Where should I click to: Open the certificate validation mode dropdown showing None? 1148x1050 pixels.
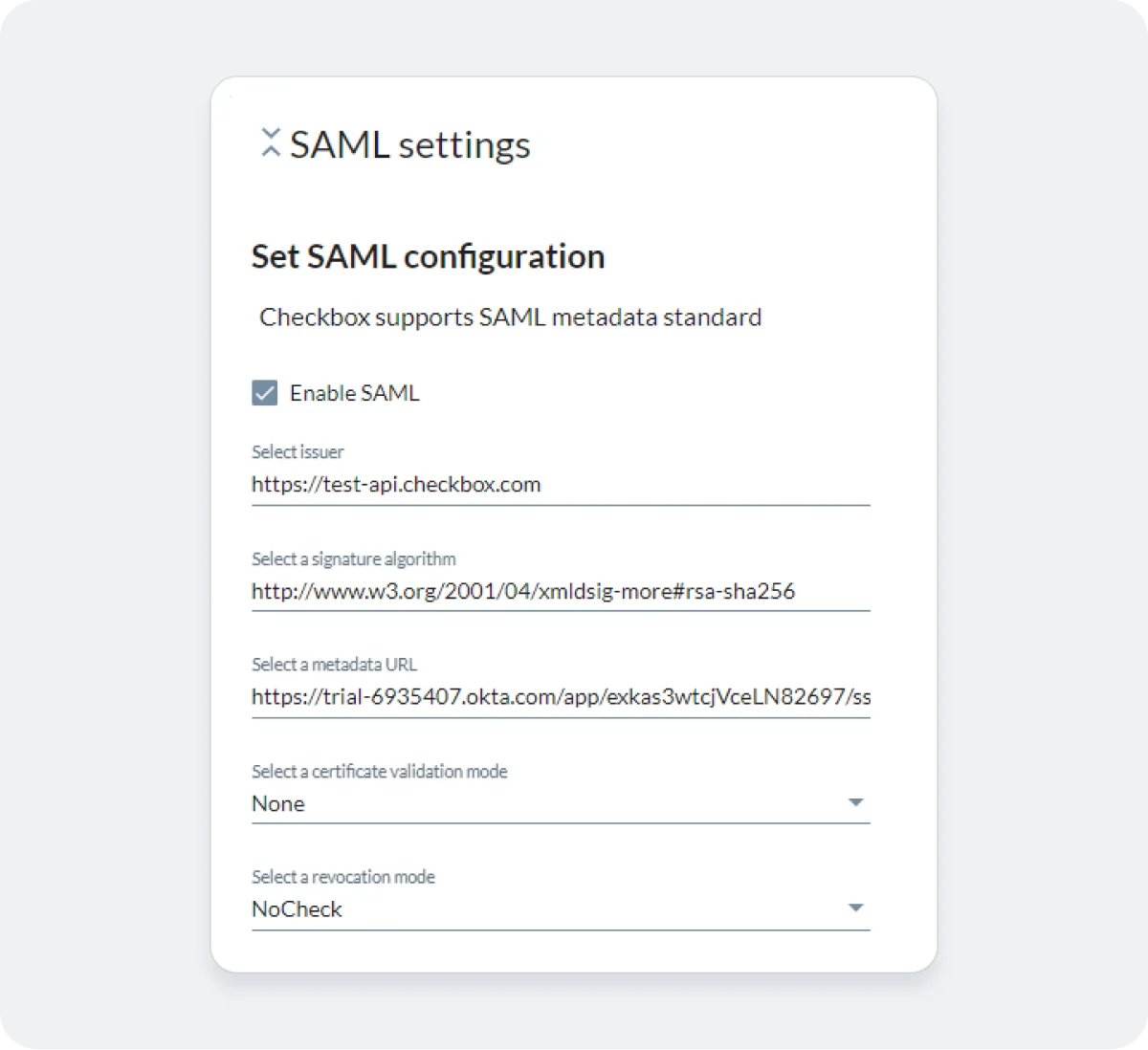coord(856,802)
